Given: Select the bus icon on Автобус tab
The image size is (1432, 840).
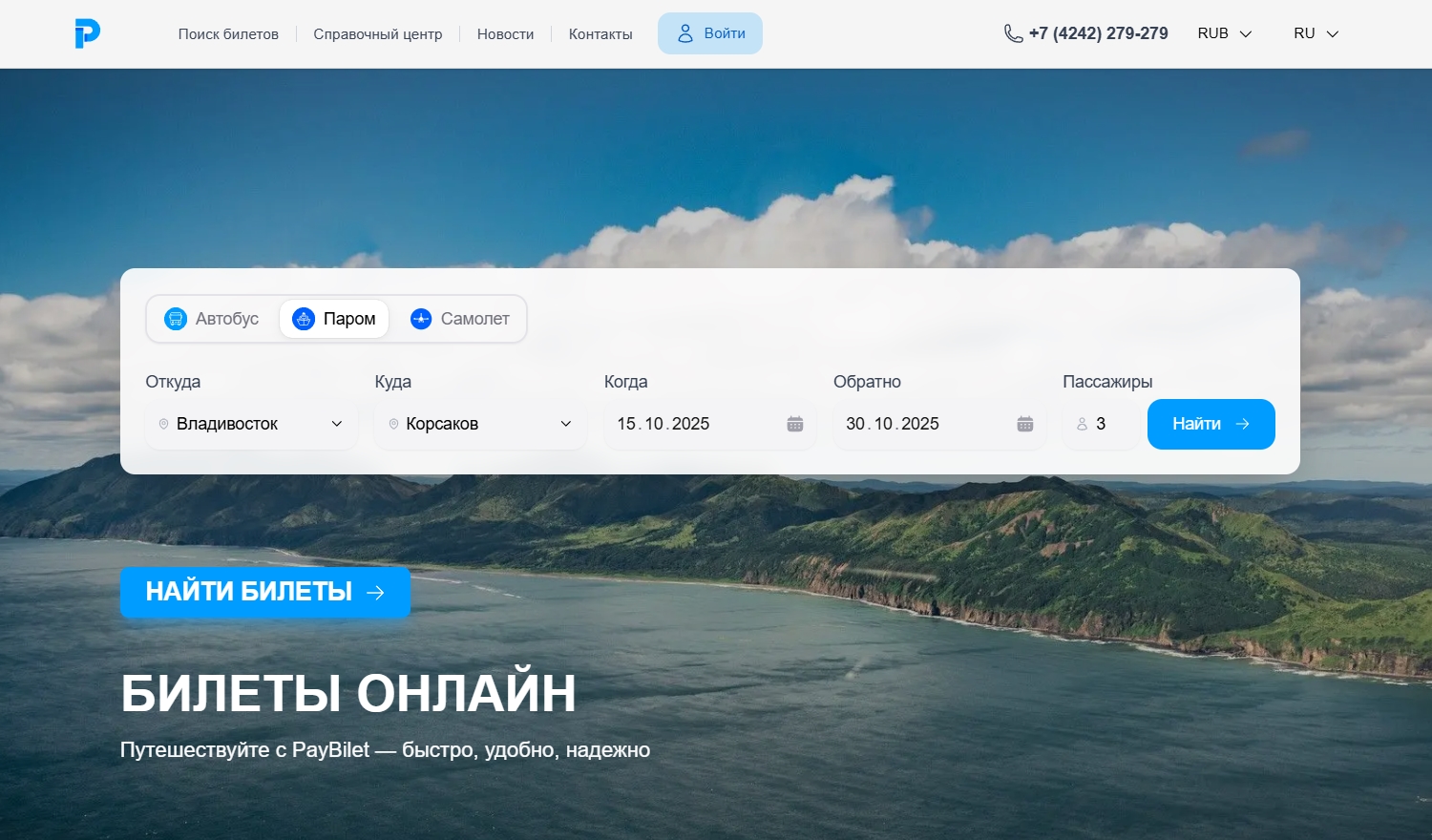Looking at the screenshot, I should pyautogui.click(x=176, y=318).
